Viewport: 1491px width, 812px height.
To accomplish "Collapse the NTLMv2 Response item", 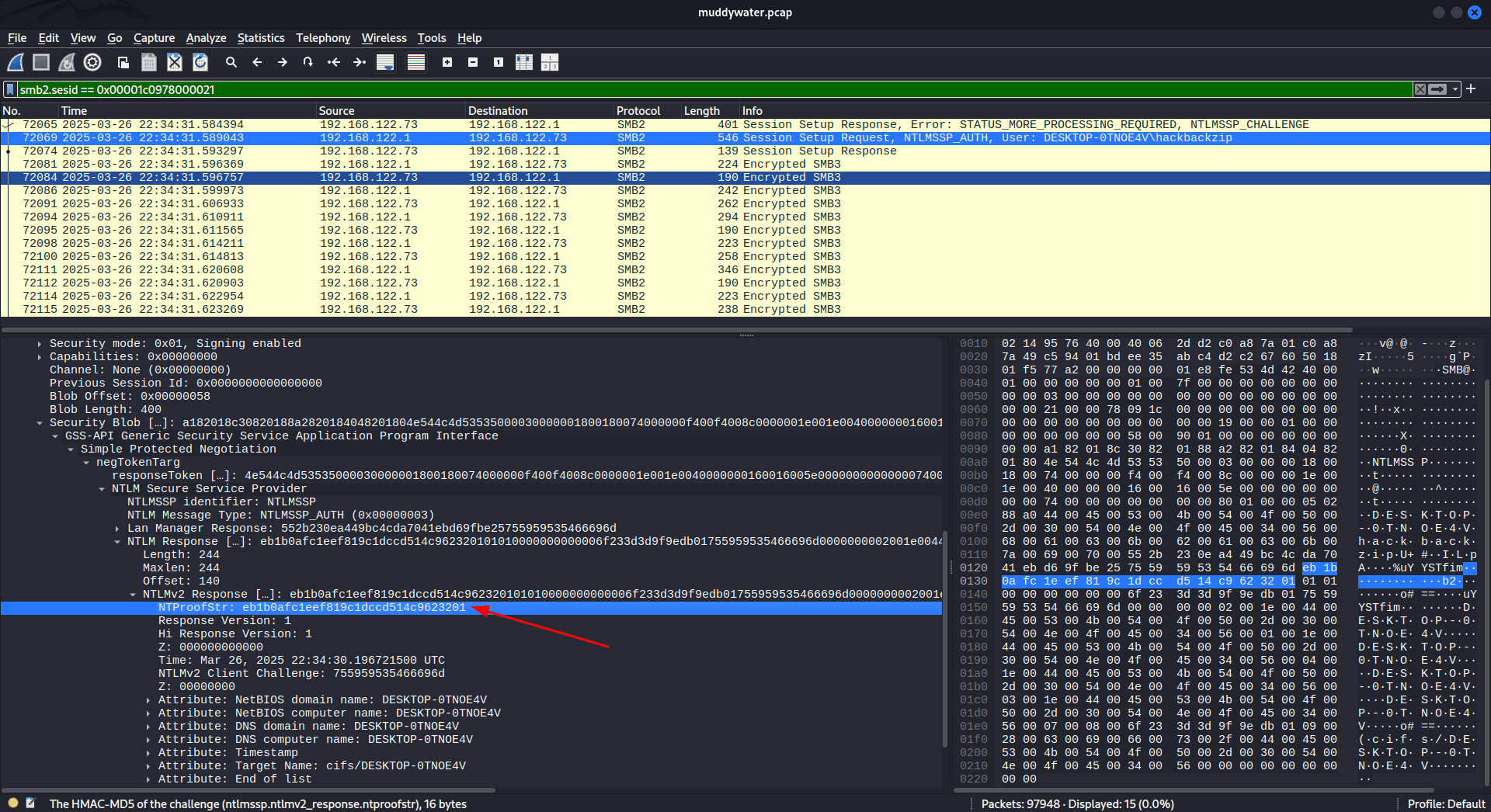I will (x=133, y=594).
